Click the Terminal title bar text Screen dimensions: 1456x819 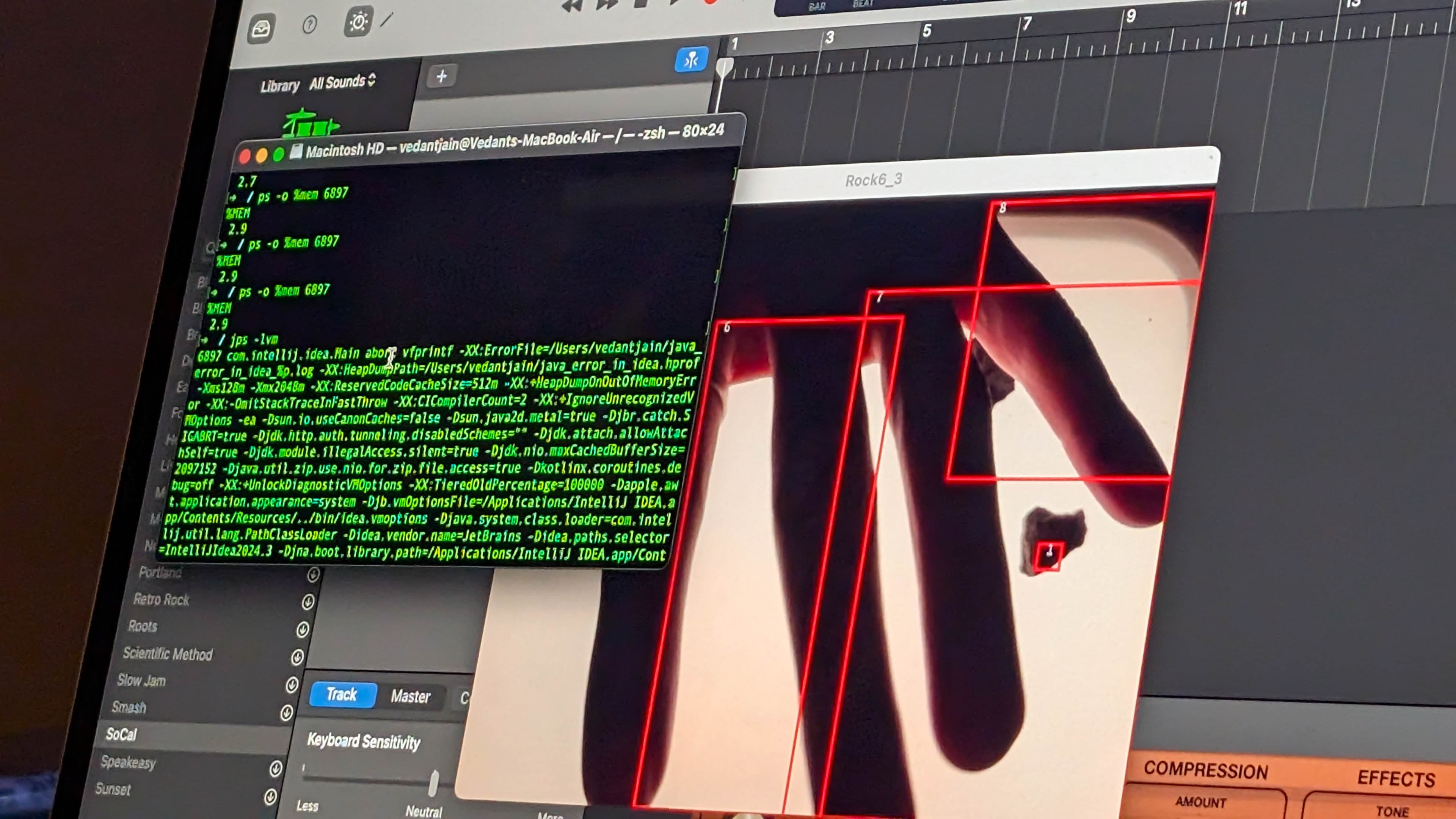tap(515, 141)
